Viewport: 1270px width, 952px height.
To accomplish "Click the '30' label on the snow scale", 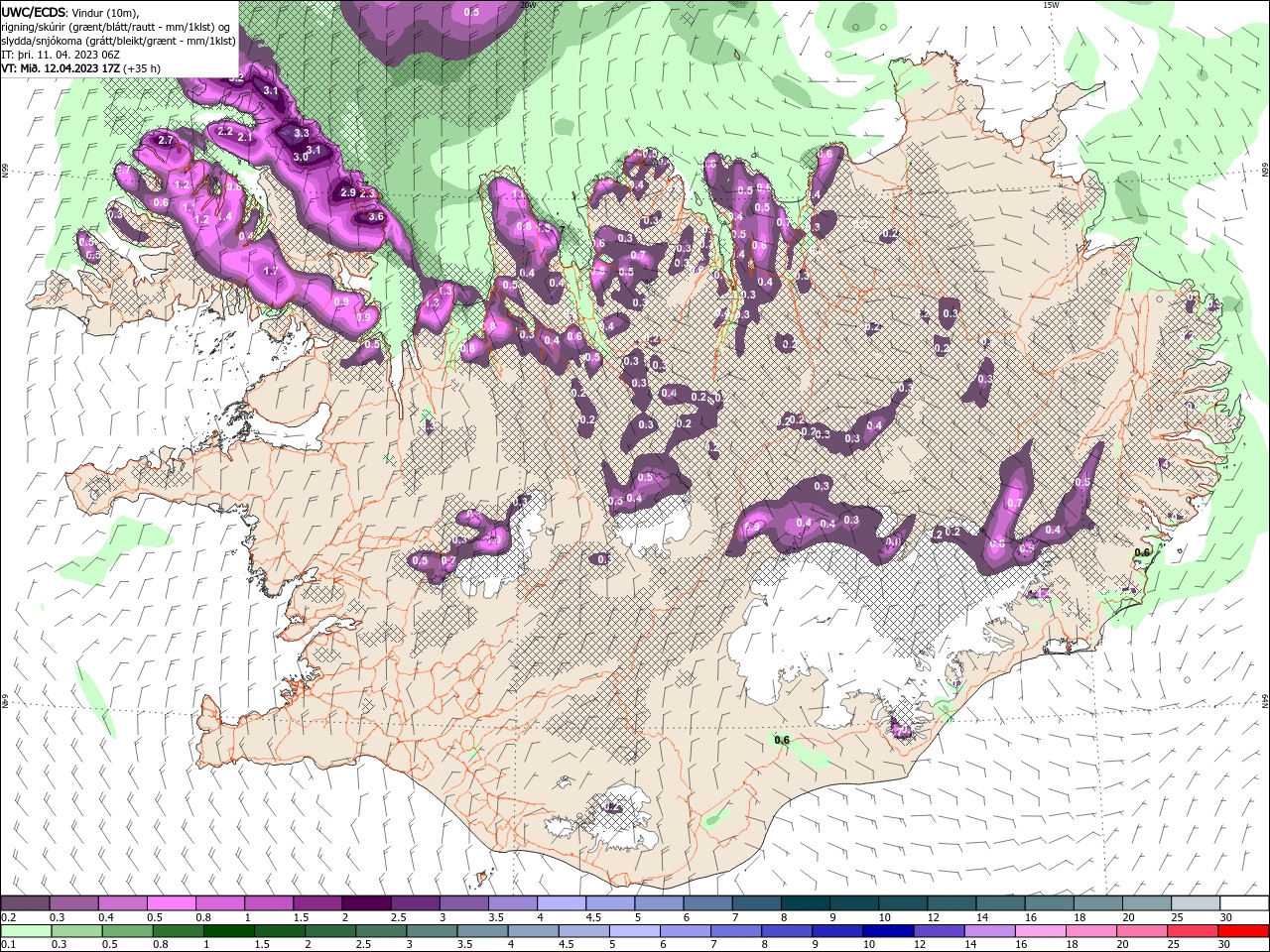I will 1226,917.
